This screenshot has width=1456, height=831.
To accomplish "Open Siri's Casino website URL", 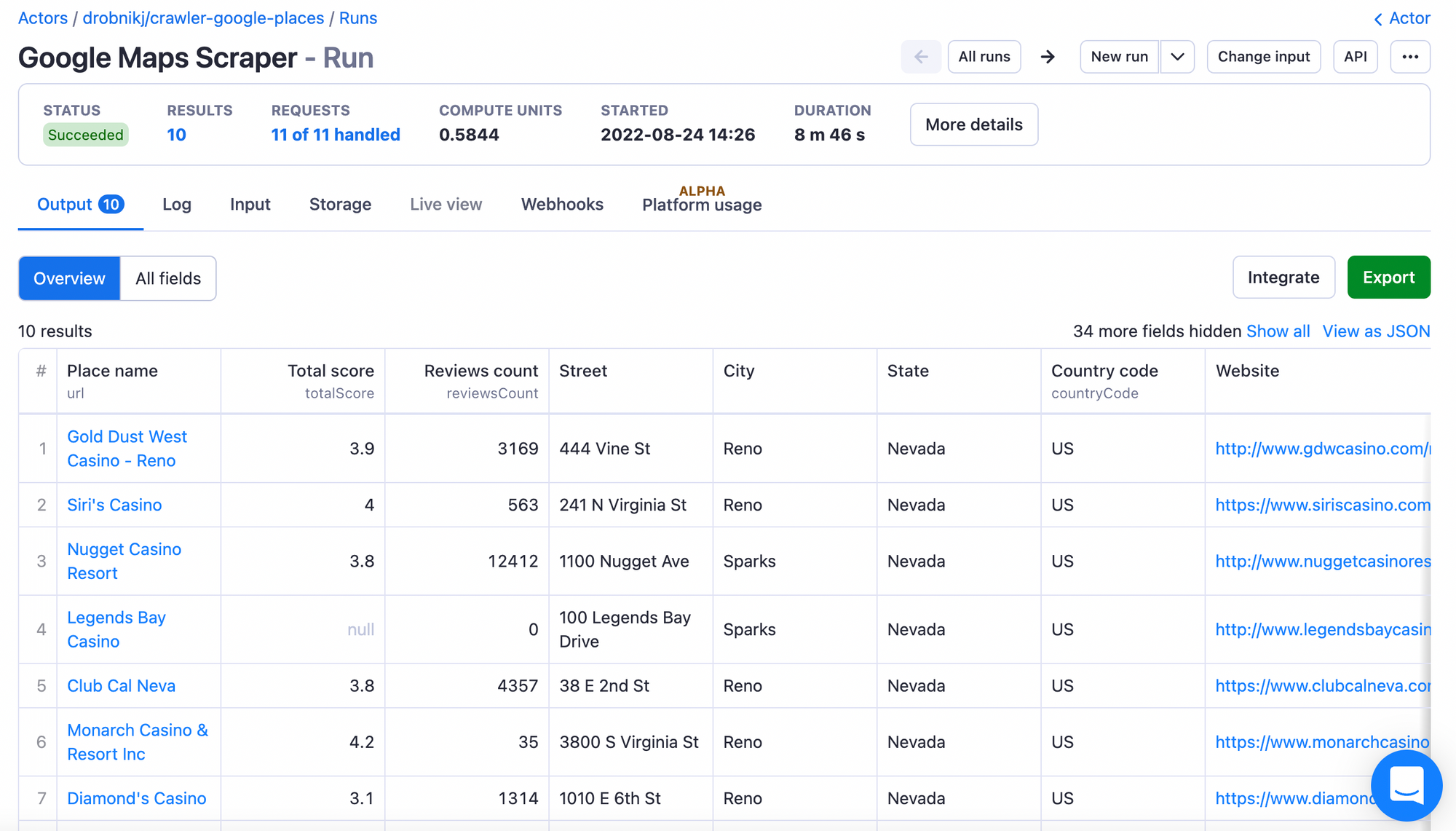I will (1320, 504).
